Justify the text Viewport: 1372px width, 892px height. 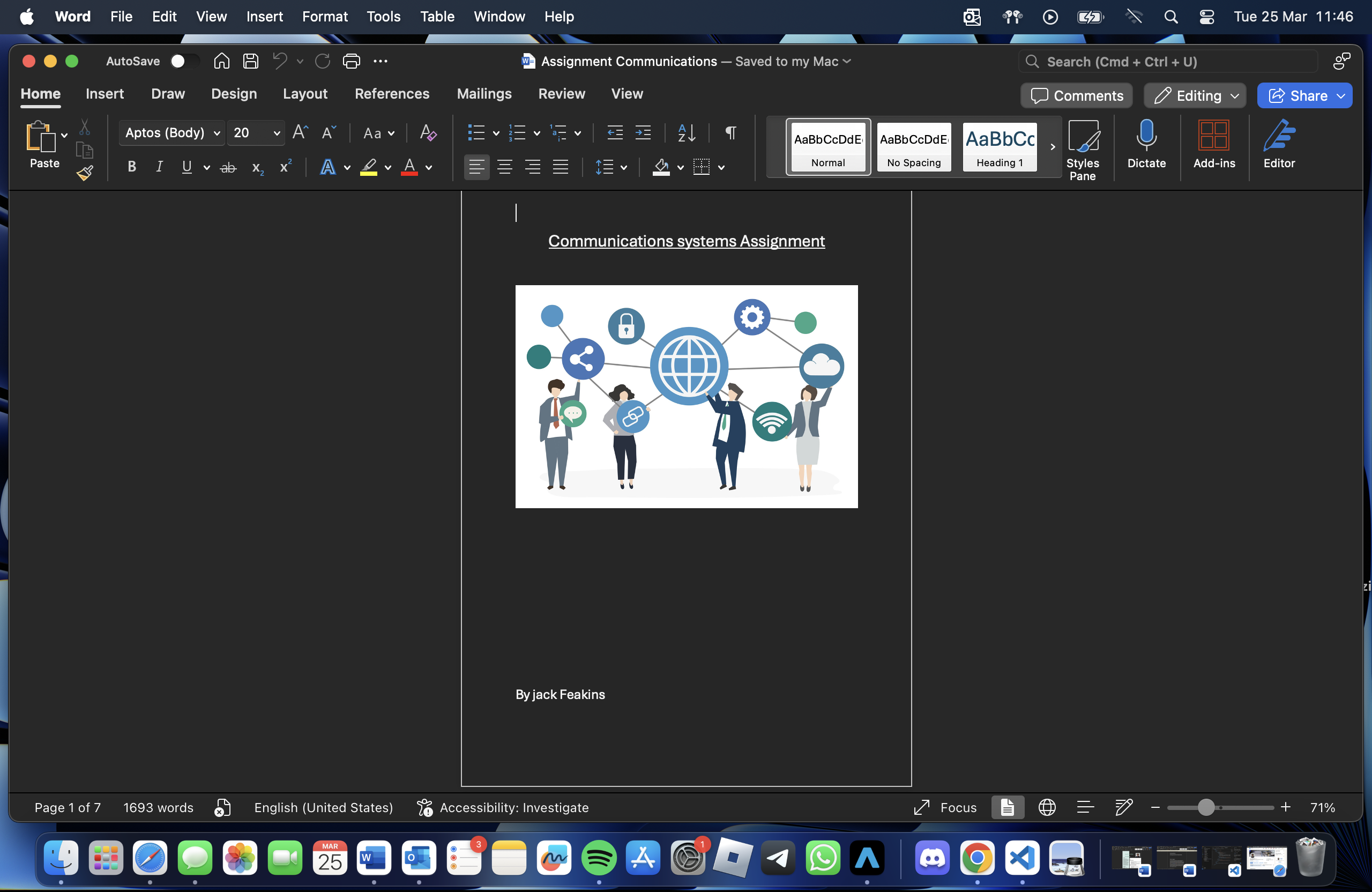click(x=561, y=167)
